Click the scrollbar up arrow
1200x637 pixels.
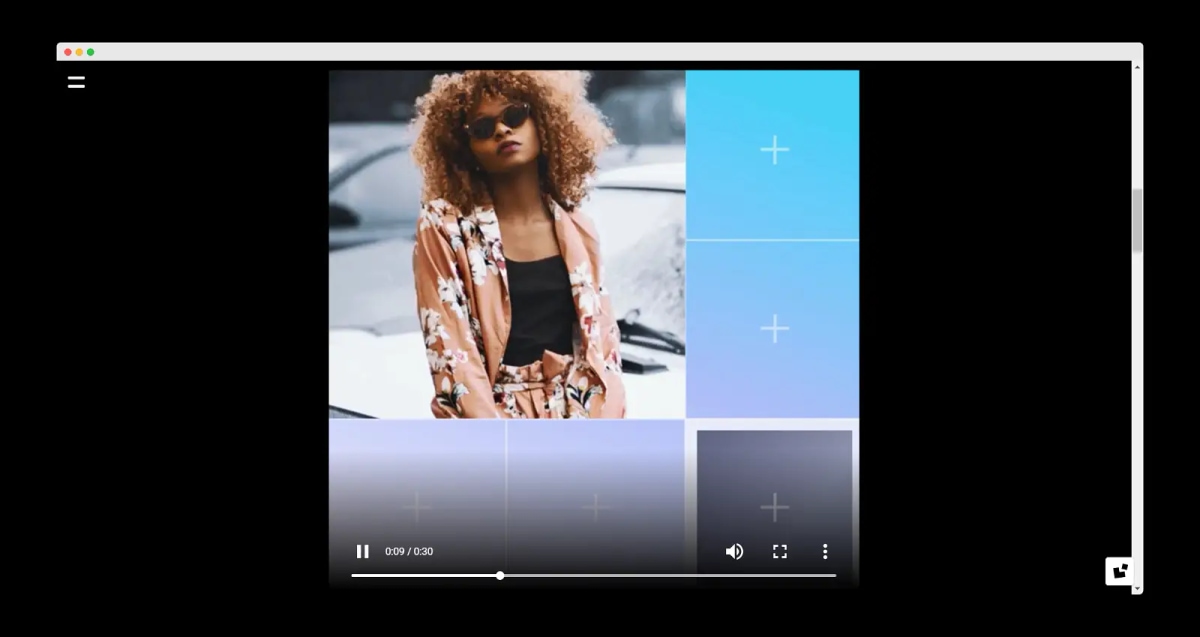[1136, 67]
